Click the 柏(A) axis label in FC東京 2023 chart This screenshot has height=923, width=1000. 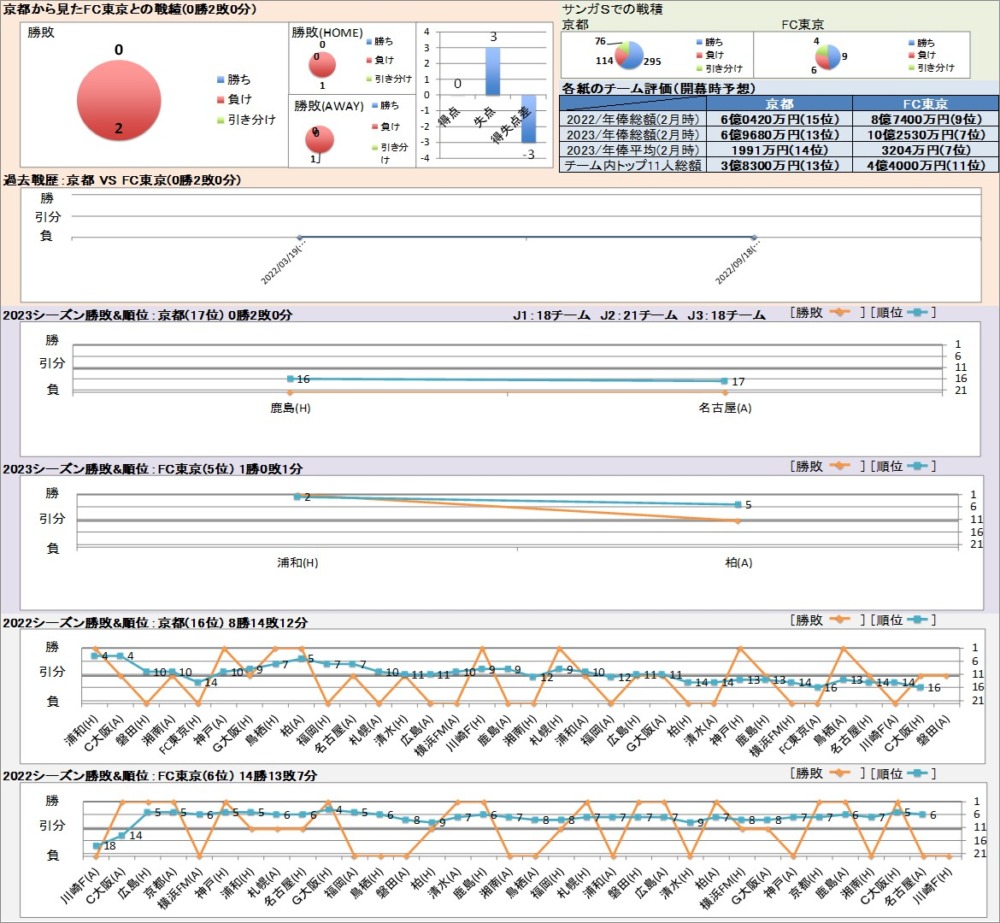[739, 562]
